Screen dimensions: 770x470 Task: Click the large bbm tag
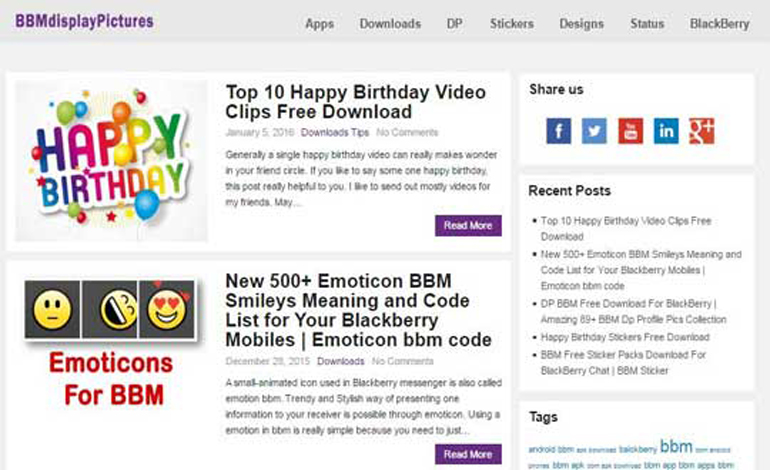676,446
